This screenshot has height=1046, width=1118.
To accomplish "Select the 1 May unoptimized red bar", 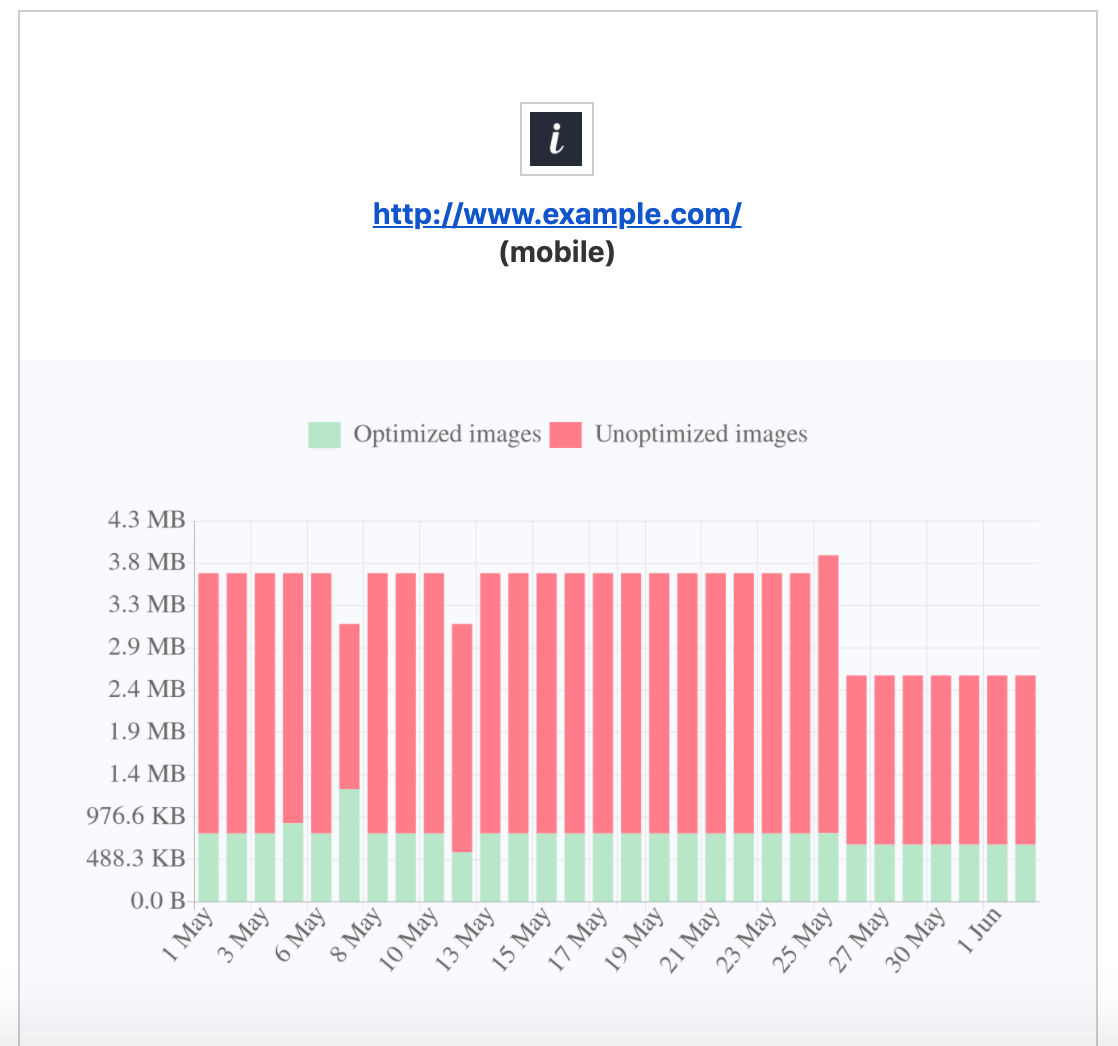I will (208, 703).
